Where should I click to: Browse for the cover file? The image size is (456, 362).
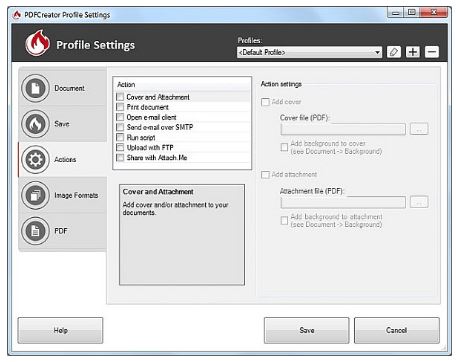click(x=419, y=129)
